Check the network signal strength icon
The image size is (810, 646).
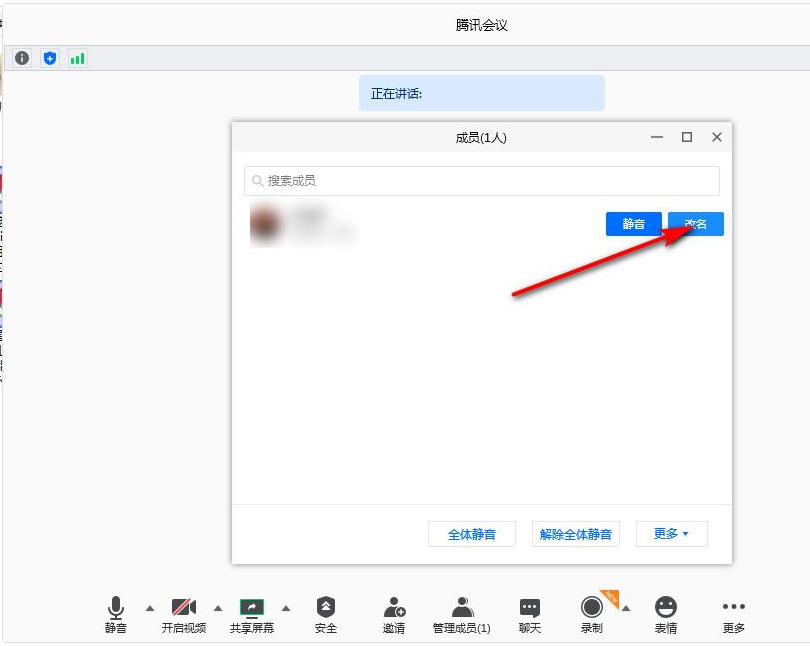[77, 58]
